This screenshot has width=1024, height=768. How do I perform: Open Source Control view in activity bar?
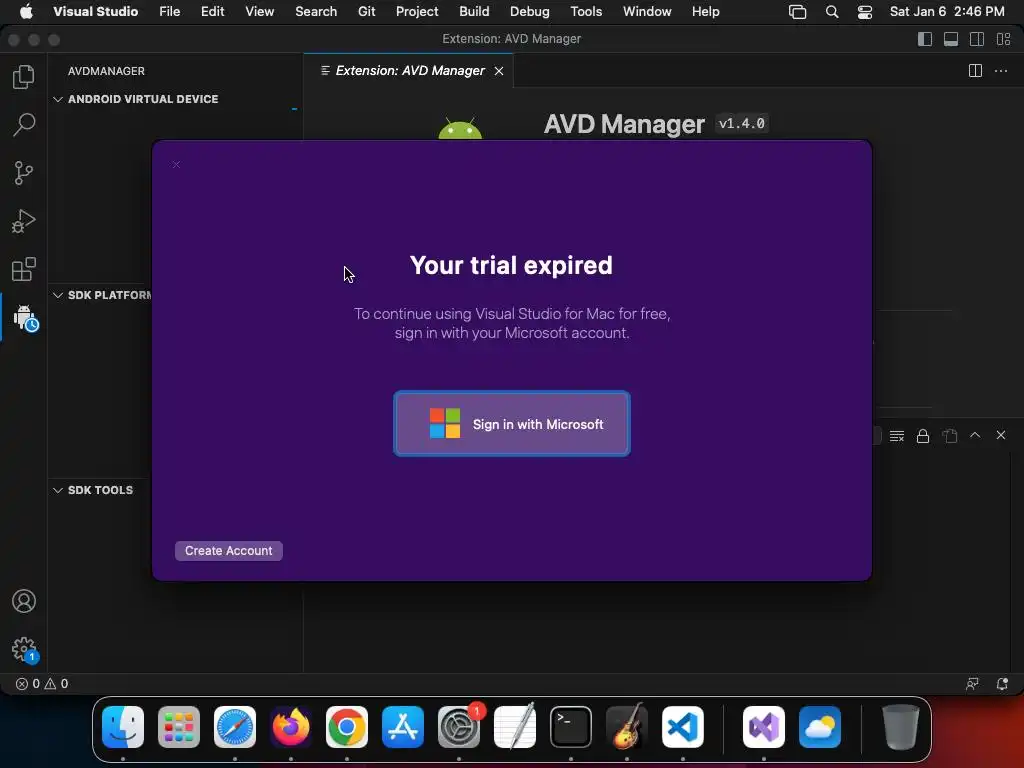[24, 173]
